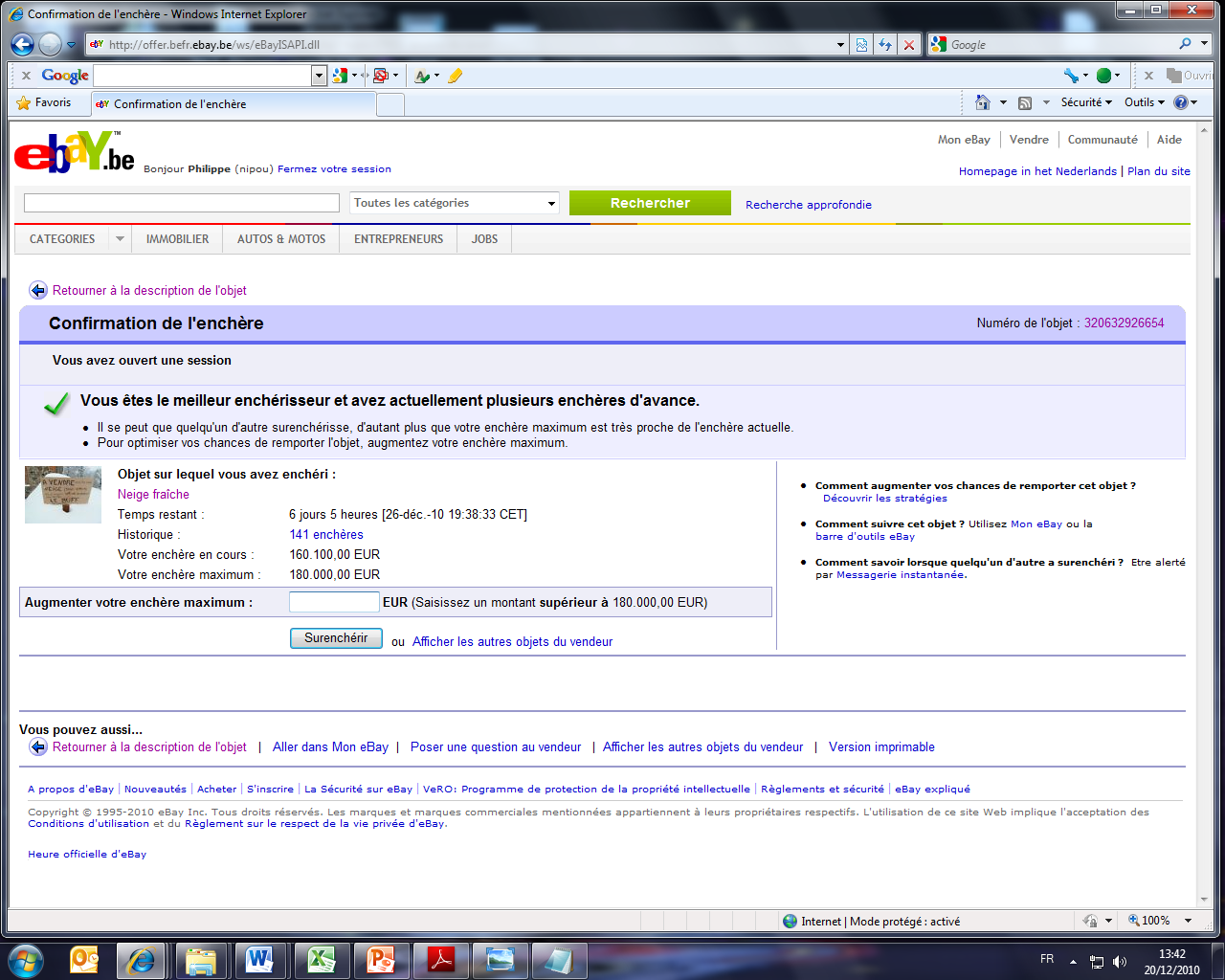This screenshot has width=1225, height=980.
Task: Open Aide in the top navigation
Action: click(1169, 140)
